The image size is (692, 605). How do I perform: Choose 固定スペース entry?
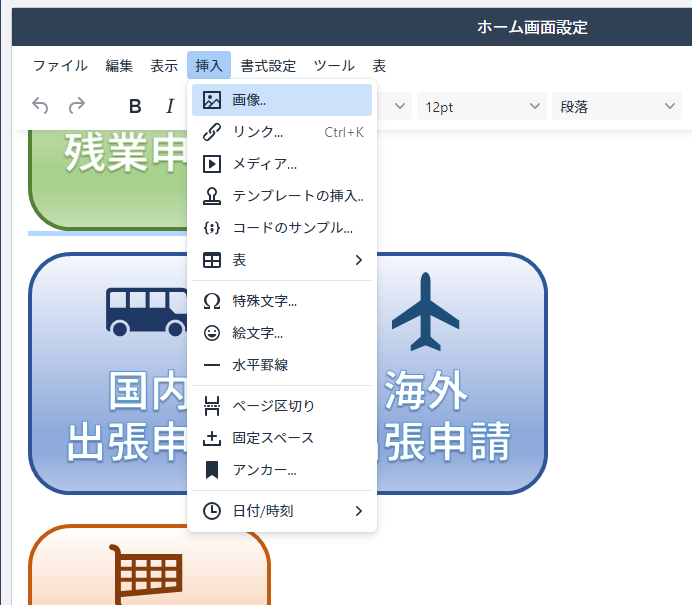pyautogui.click(x=282, y=438)
